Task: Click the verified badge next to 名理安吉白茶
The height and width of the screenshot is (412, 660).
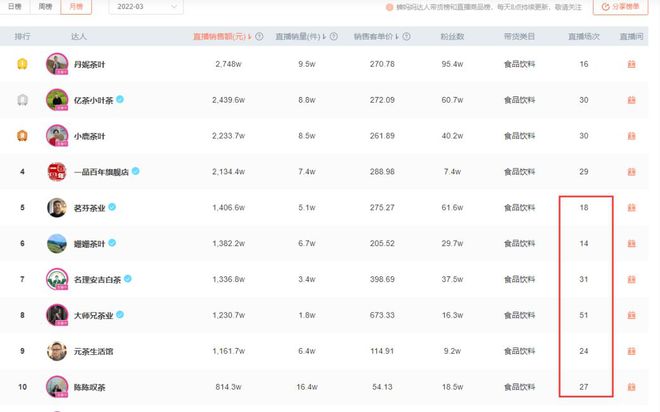Action: click(x=128, y=279)
